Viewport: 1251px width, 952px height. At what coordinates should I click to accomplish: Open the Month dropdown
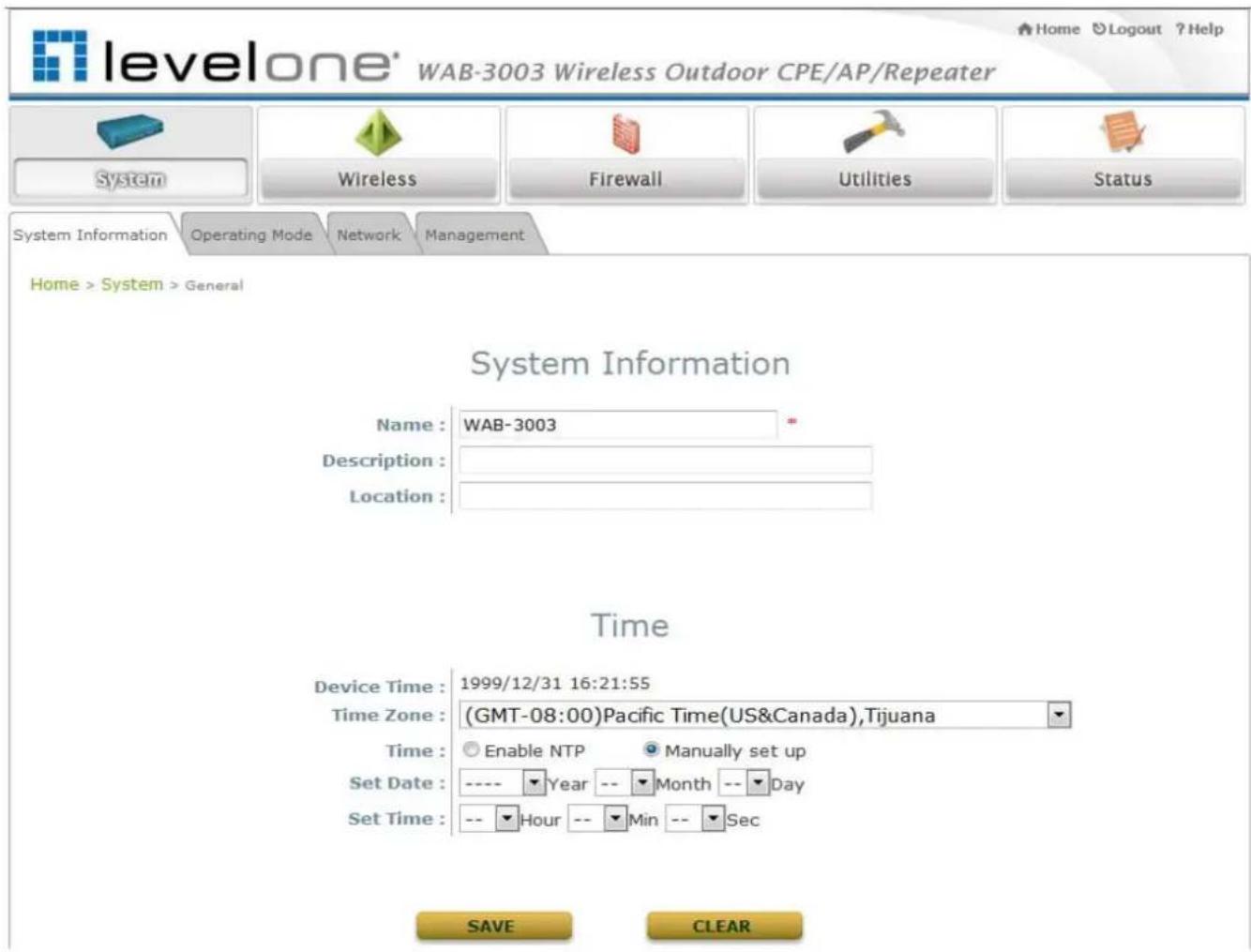tap(625, 783)
